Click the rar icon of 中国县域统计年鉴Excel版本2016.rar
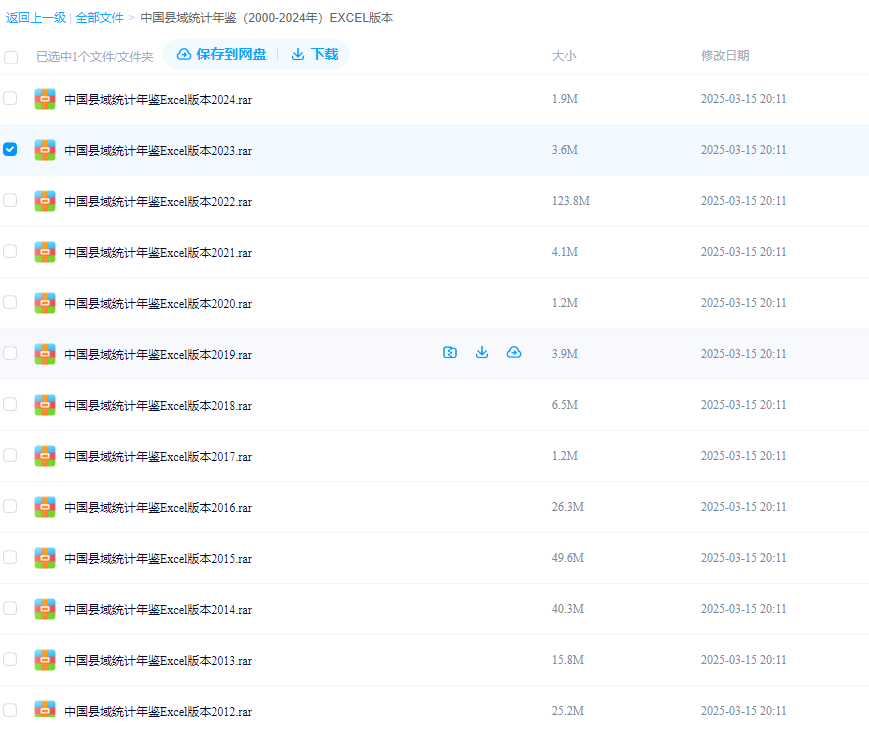869x730 pixels. click(45, 507)
